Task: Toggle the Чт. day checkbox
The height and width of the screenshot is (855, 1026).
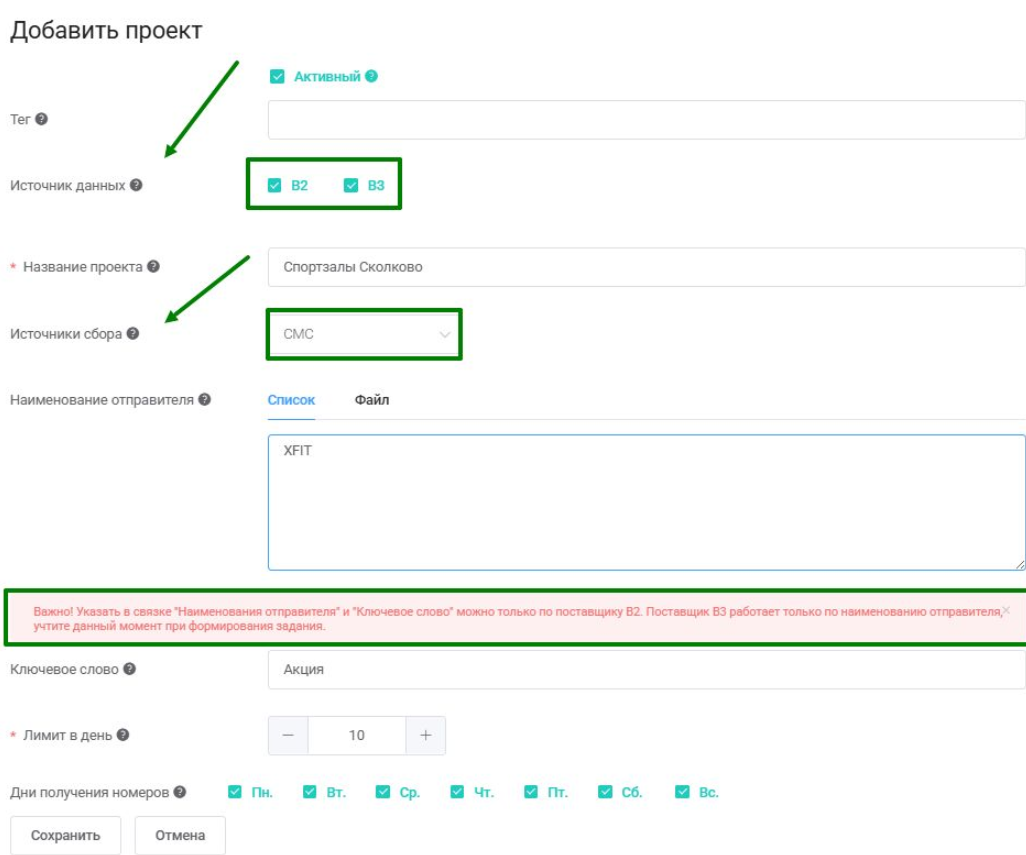Action: tap(457, 792)
